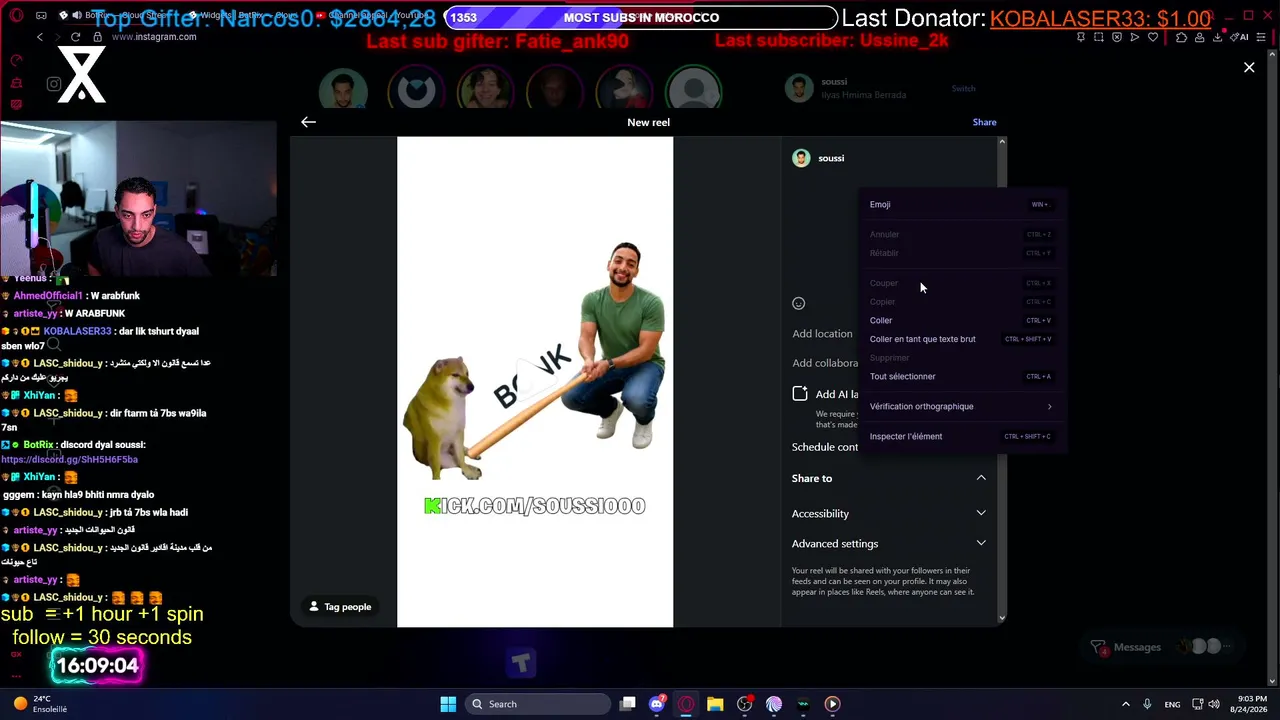
Task: Click the Add collaborators field
Action: 826,363
